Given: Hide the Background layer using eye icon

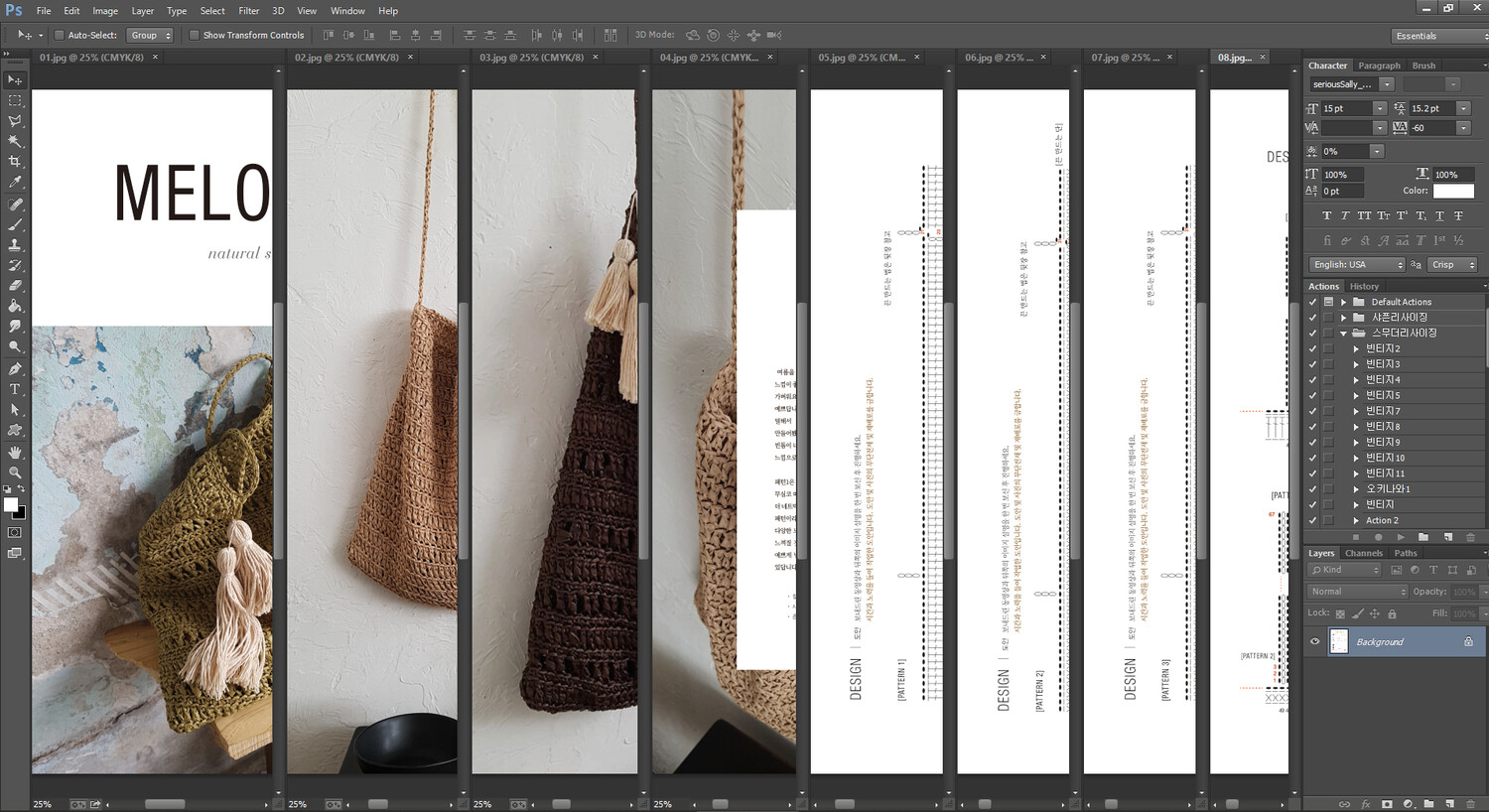Looking at the screenshot, I should pyautogui.click(x=1315, y=642).
